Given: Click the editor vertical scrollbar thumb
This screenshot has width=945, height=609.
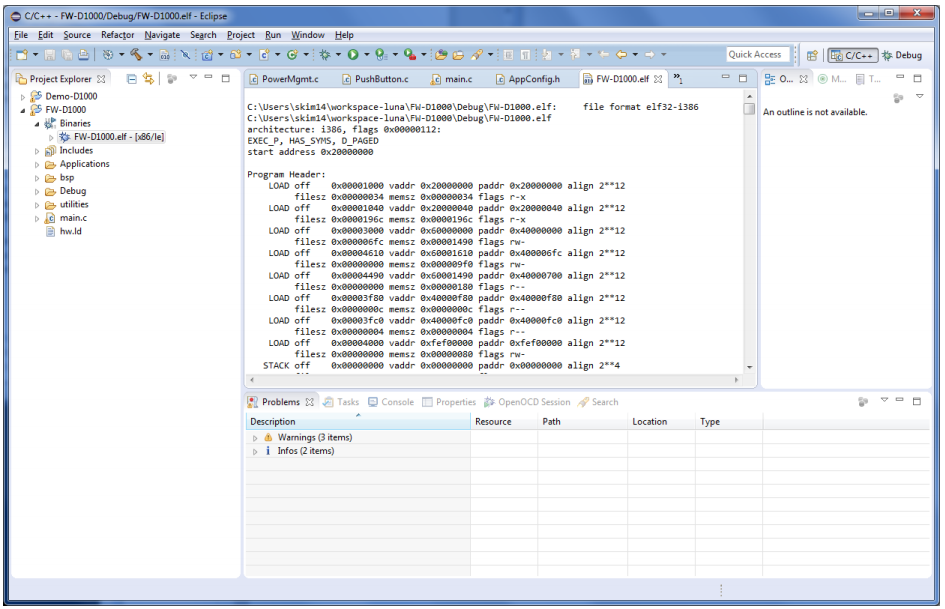Looking at the screenshot, I should click(x=749, y=109).
